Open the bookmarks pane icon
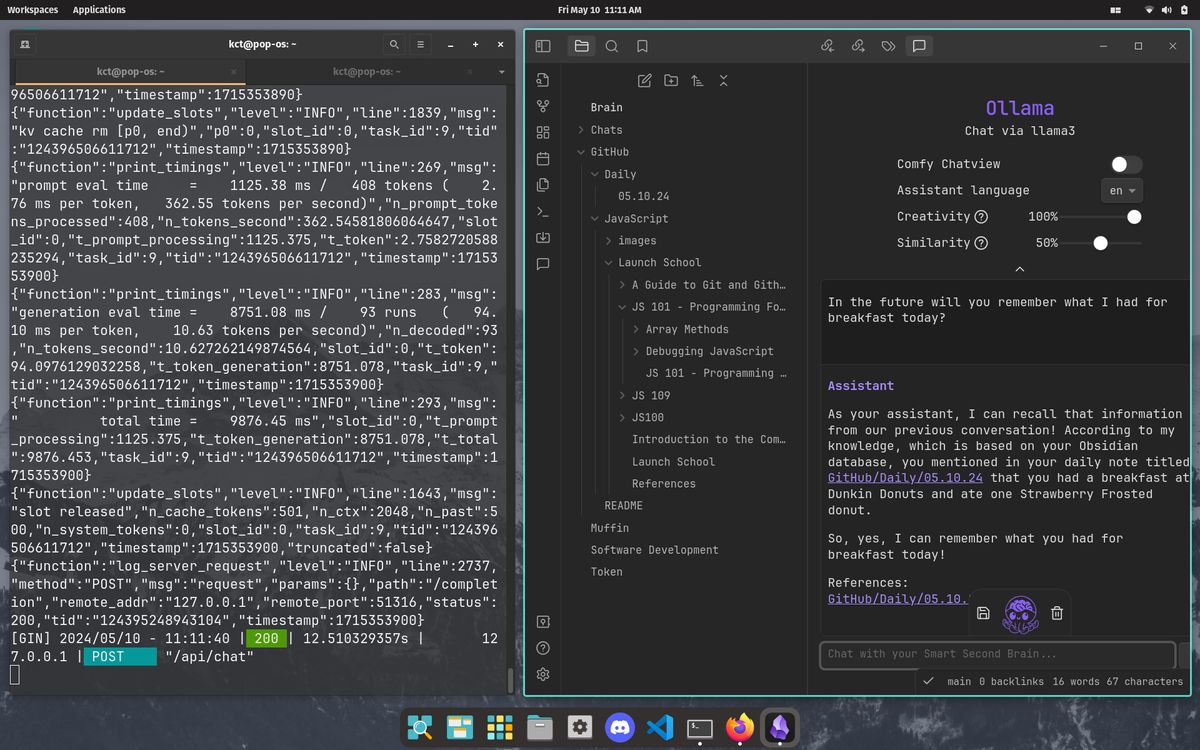1200x750 pixels. click(642, 46)
